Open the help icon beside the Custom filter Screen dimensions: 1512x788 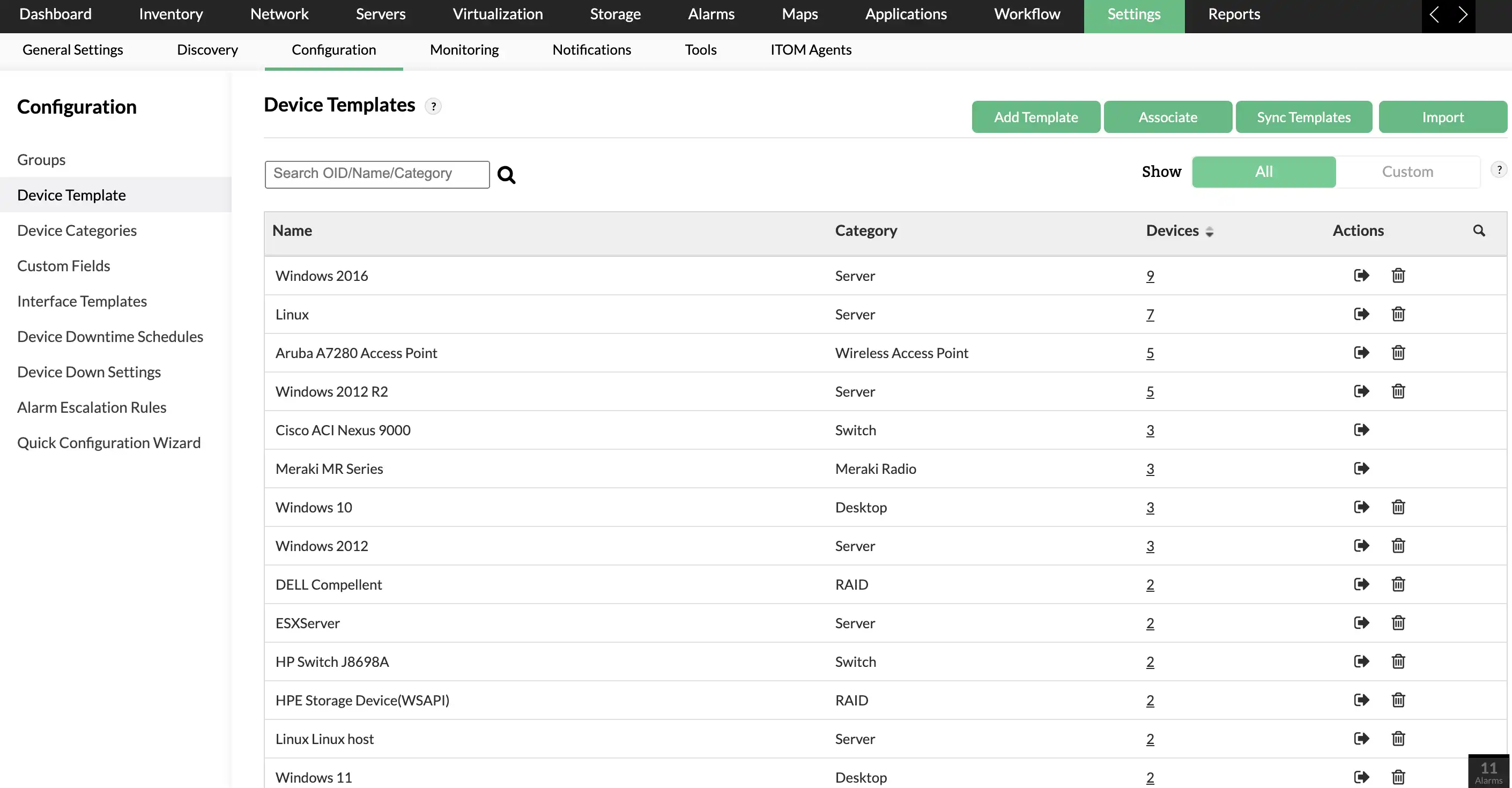tap(1499, 169)
